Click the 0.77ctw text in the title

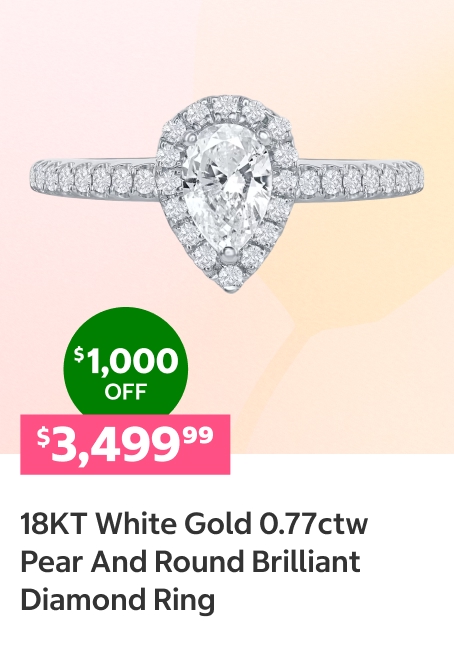(313, 524)
